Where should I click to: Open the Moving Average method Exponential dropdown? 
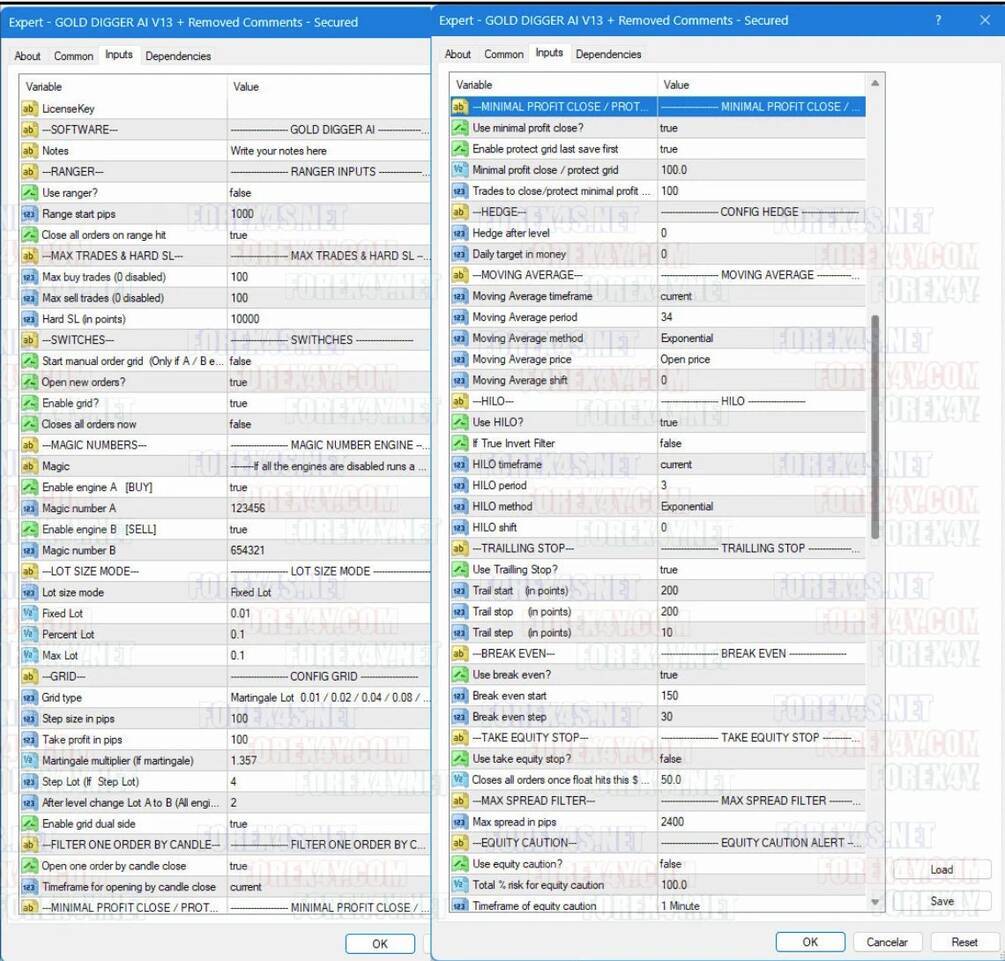click(x=761, y=338)
